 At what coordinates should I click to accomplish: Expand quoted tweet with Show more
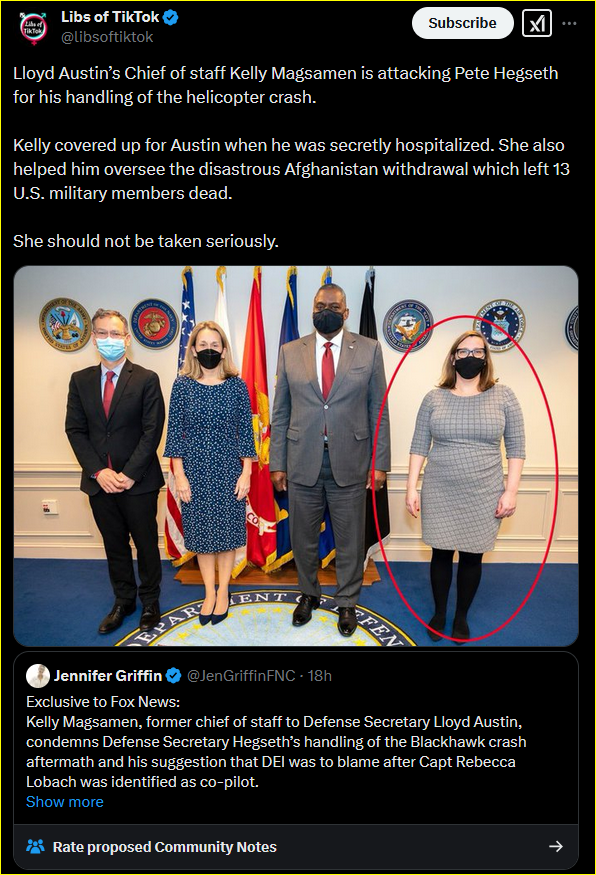tap(65, 802)
